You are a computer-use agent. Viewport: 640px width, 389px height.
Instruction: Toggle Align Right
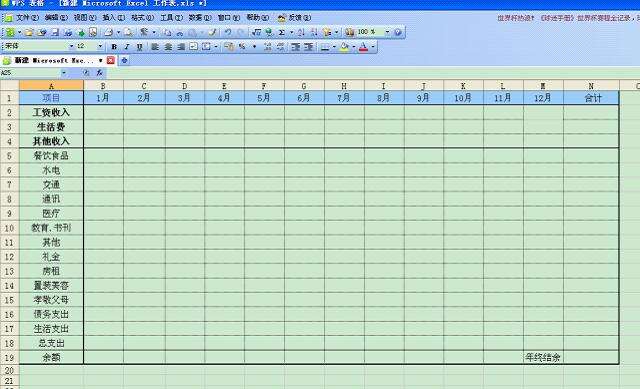[x=181, y=47]
